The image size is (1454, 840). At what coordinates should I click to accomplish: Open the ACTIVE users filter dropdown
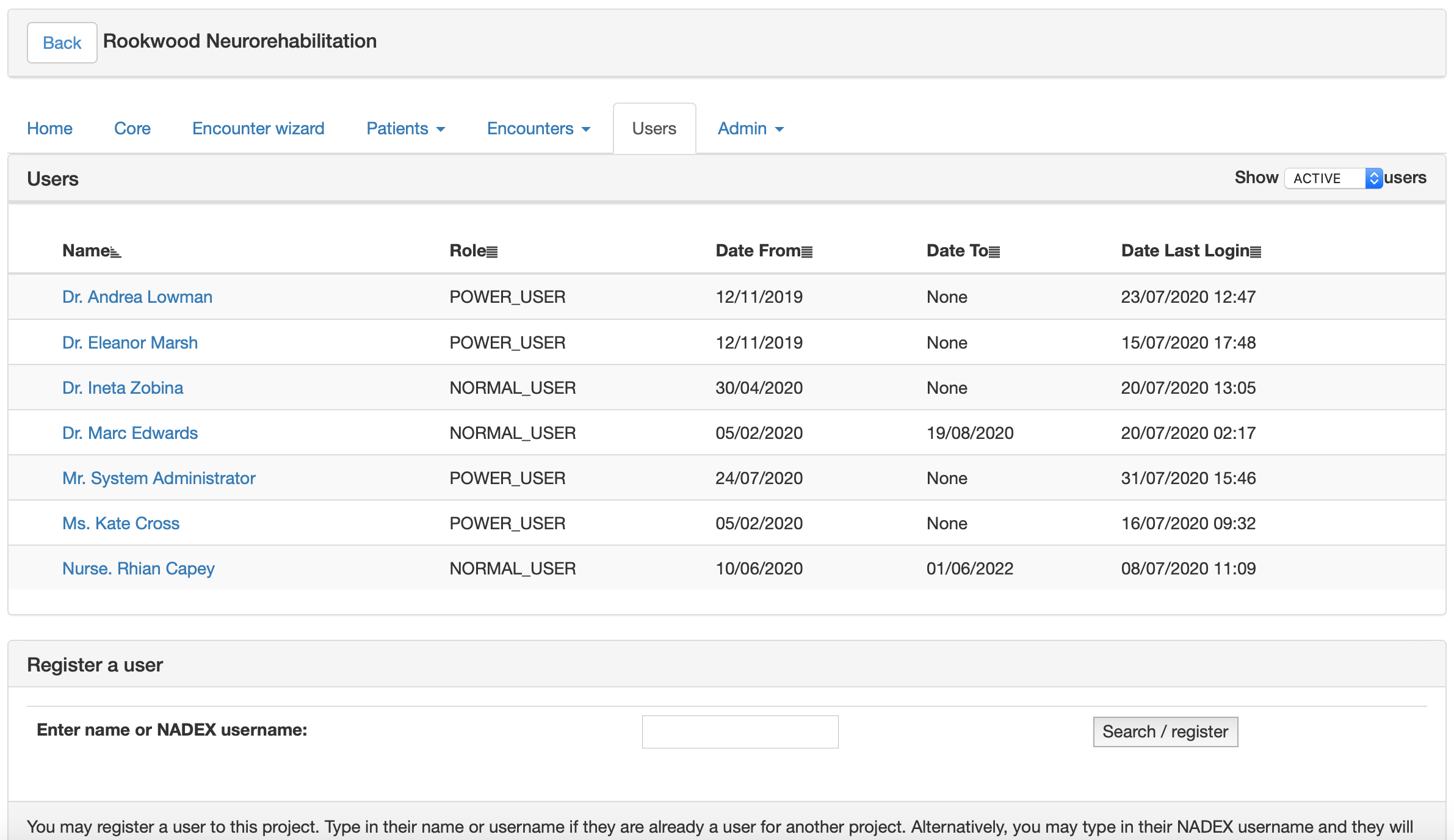[1333, 178]
